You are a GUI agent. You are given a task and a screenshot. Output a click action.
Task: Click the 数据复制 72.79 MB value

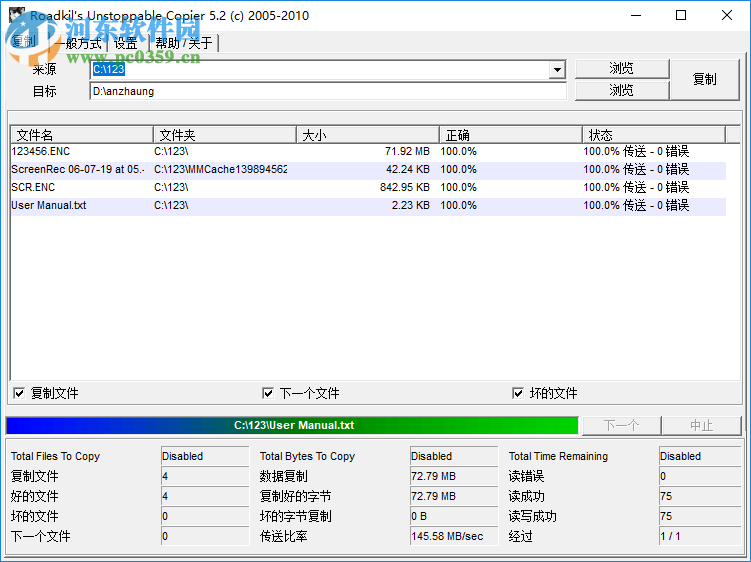coord(454,476)
